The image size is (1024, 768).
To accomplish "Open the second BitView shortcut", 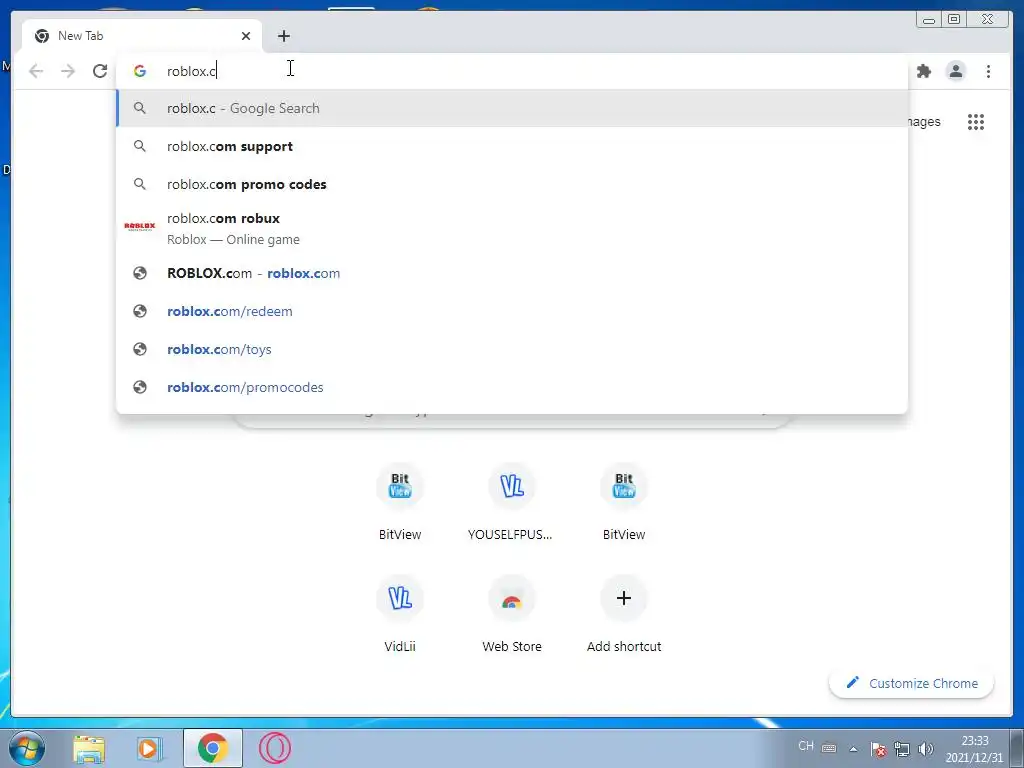I will pyautogui.click(x=624, y=502).
